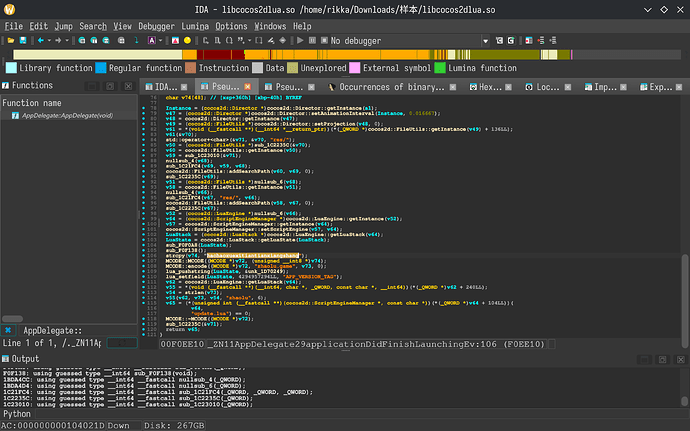The width and height of the screenshot is (690, 431).
Task: Click the last tracing icon on toolbar
Action: tap(553, 41)
